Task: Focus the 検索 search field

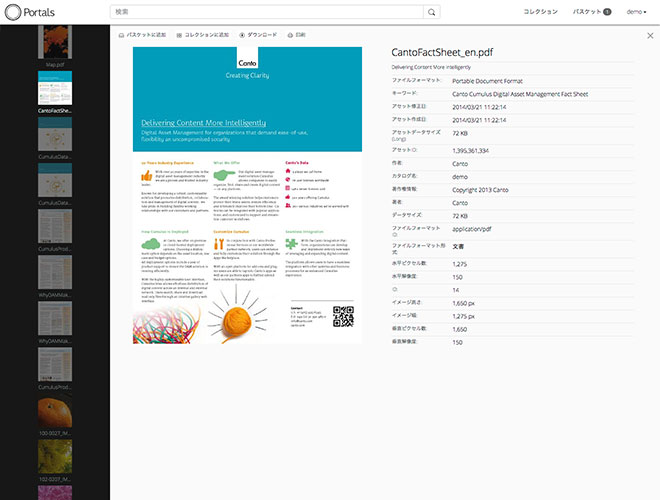Action: pos(266,12)
